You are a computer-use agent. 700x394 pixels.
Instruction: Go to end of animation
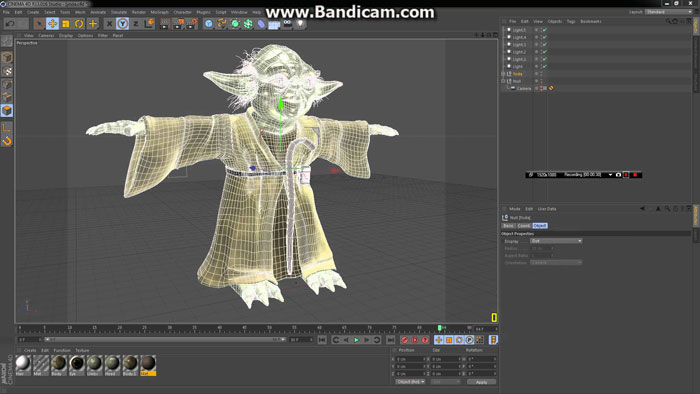[391, 340]
